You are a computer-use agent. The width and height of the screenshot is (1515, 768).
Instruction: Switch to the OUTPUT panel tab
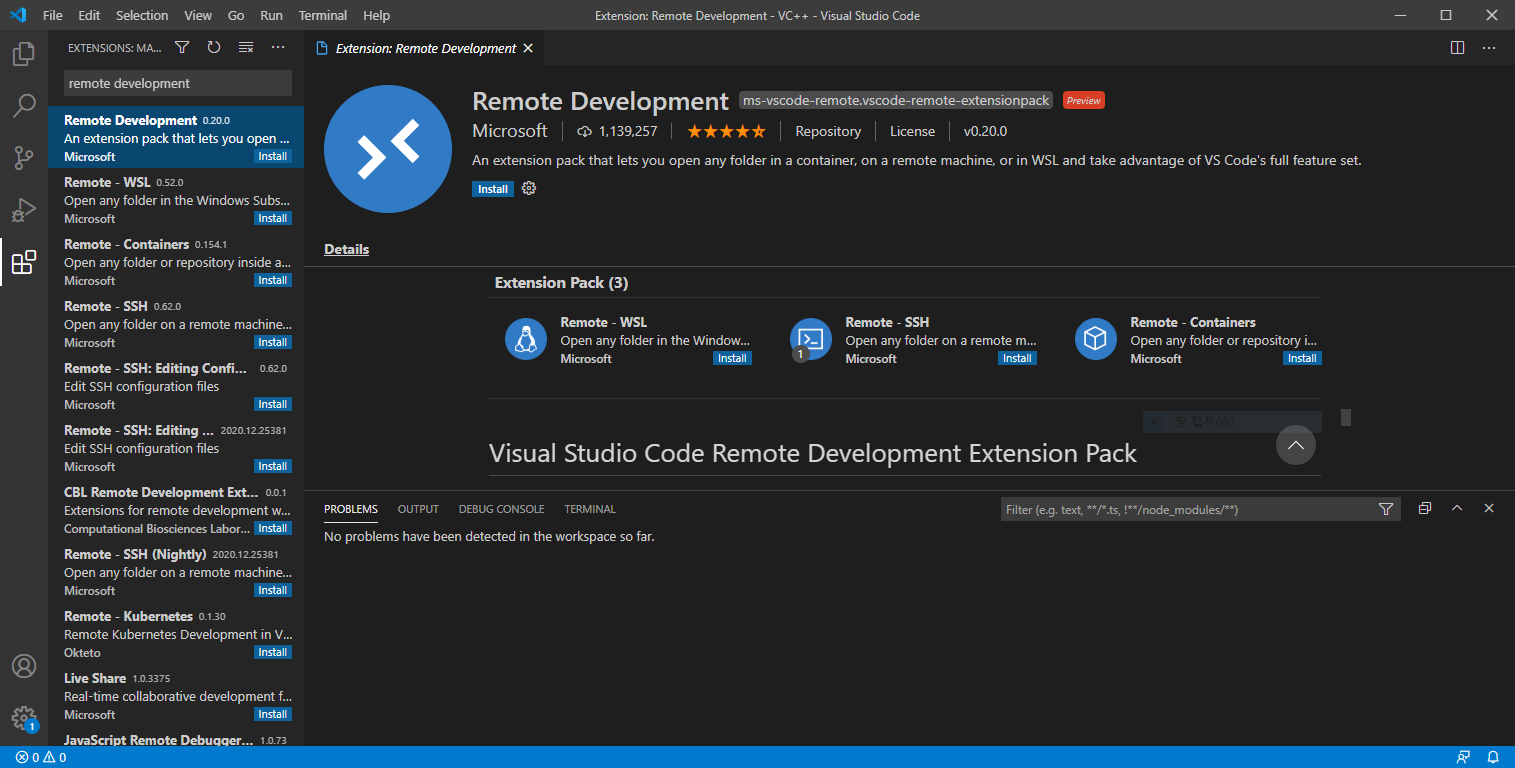[x=418, y=509]
